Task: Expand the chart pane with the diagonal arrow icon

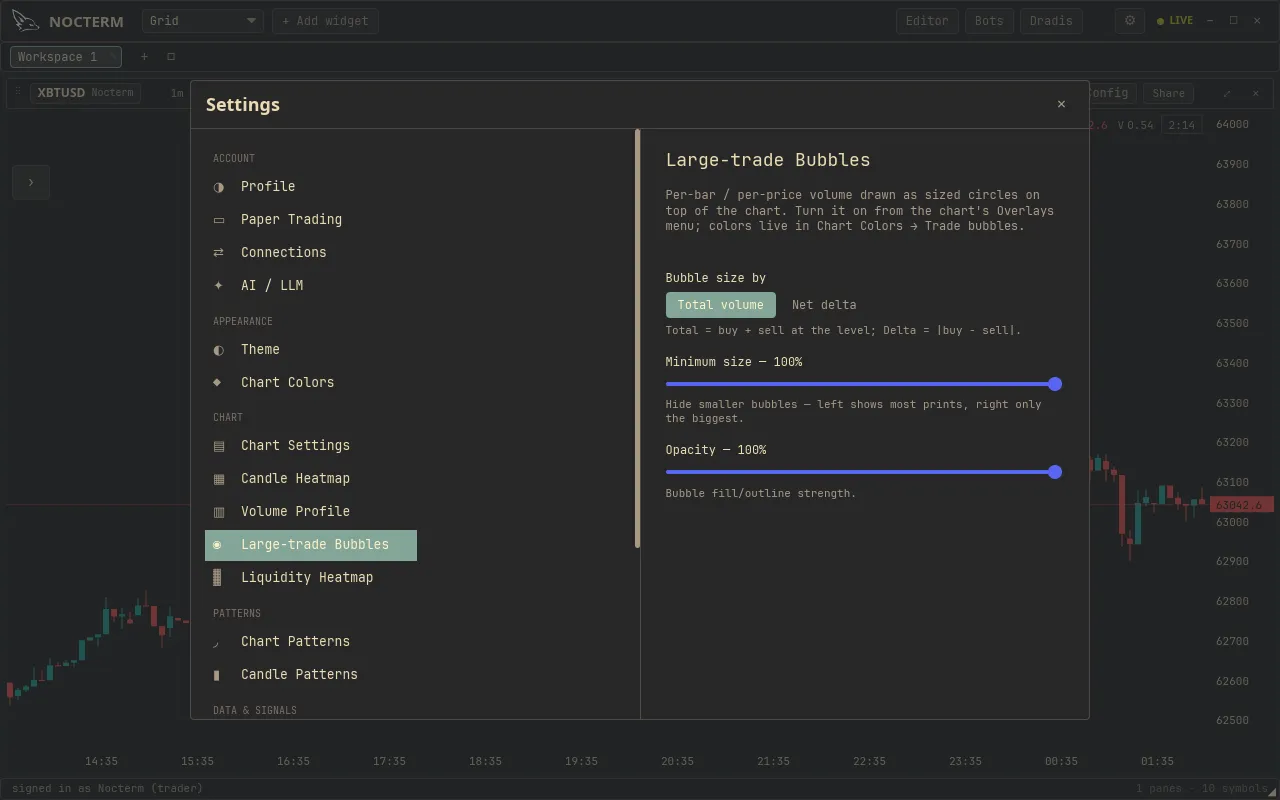Action: pos(1227,93)
